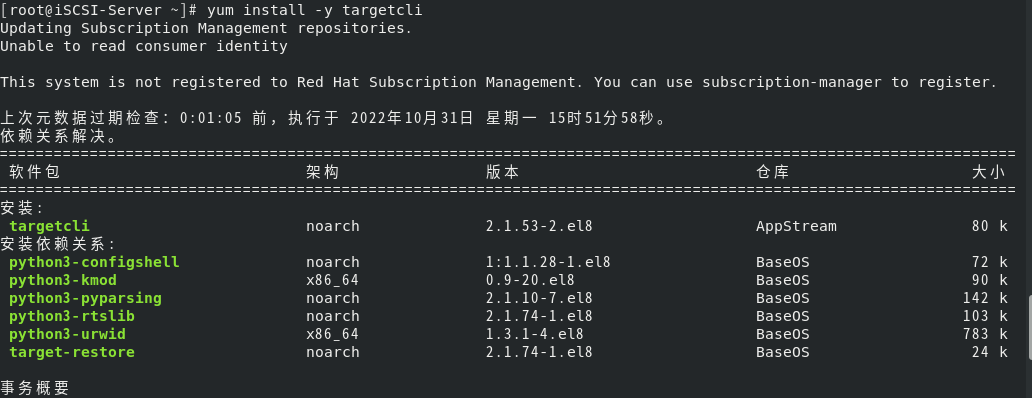Click the target-restore package entry
The height and width of the screenshot is (398, 1032).
click(72, 352)
